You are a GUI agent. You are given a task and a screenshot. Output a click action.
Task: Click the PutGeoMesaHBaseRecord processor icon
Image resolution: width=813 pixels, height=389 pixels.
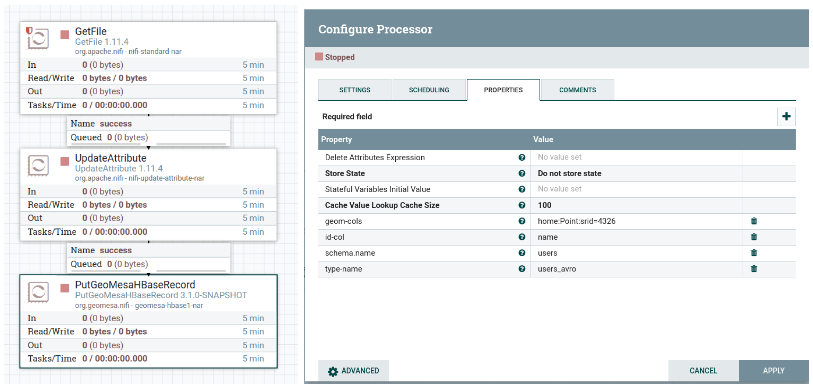(x=37, y=291)
